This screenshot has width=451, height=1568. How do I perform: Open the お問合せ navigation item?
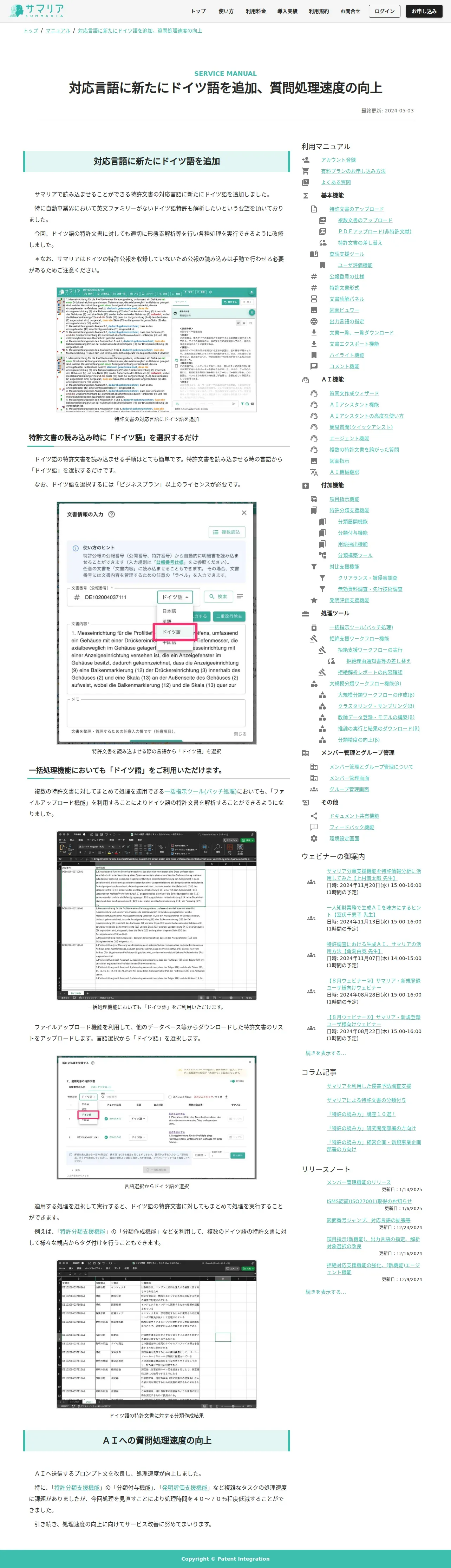click(350, 12)
